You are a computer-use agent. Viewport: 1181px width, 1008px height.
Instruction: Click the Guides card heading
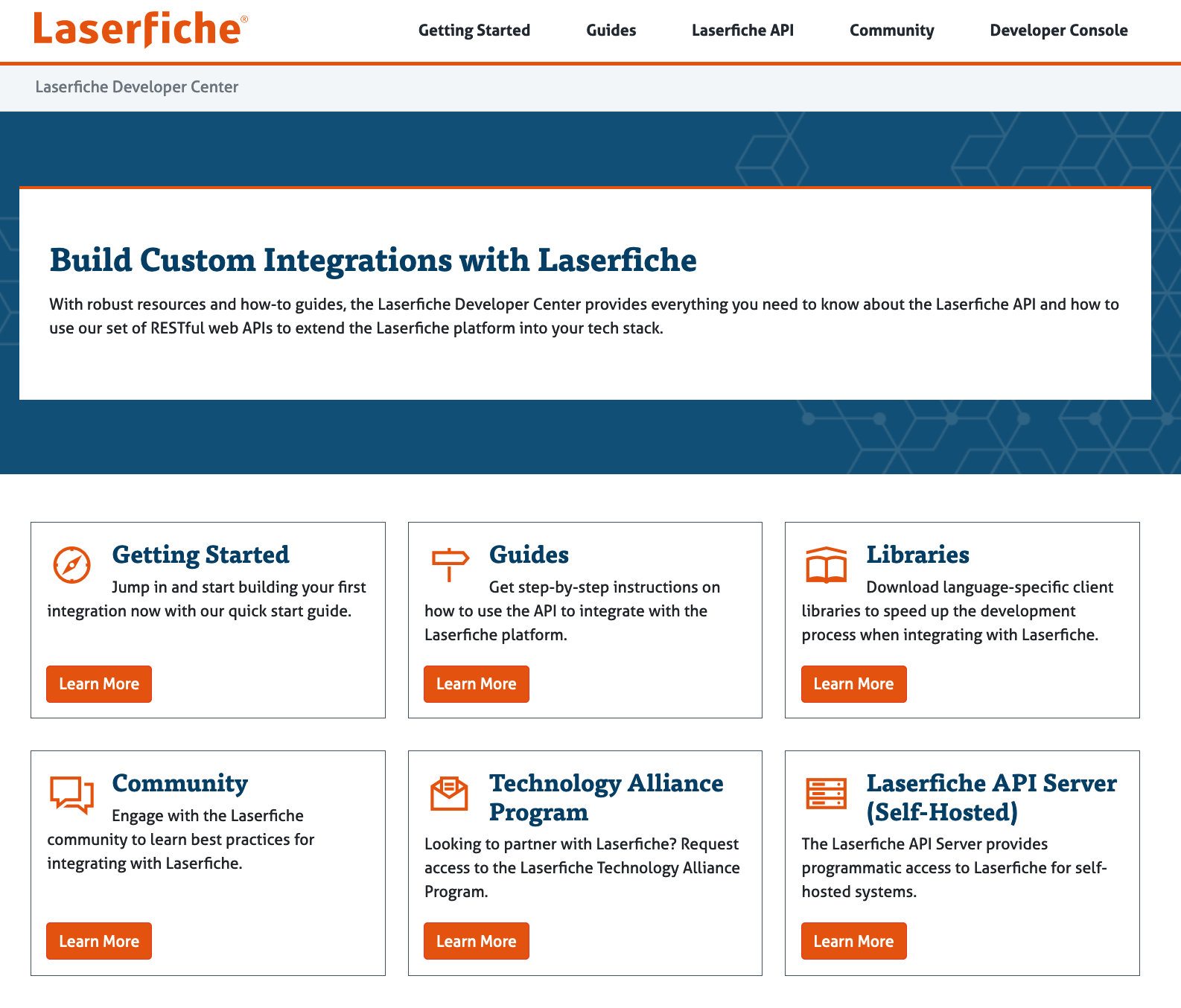(529, 555)
